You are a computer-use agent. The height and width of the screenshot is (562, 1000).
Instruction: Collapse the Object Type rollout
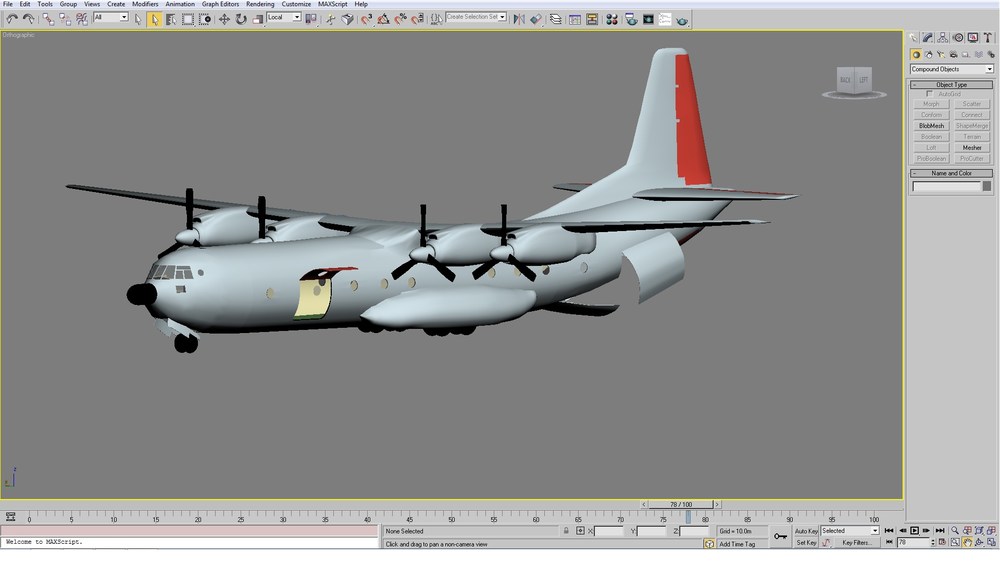951,84
